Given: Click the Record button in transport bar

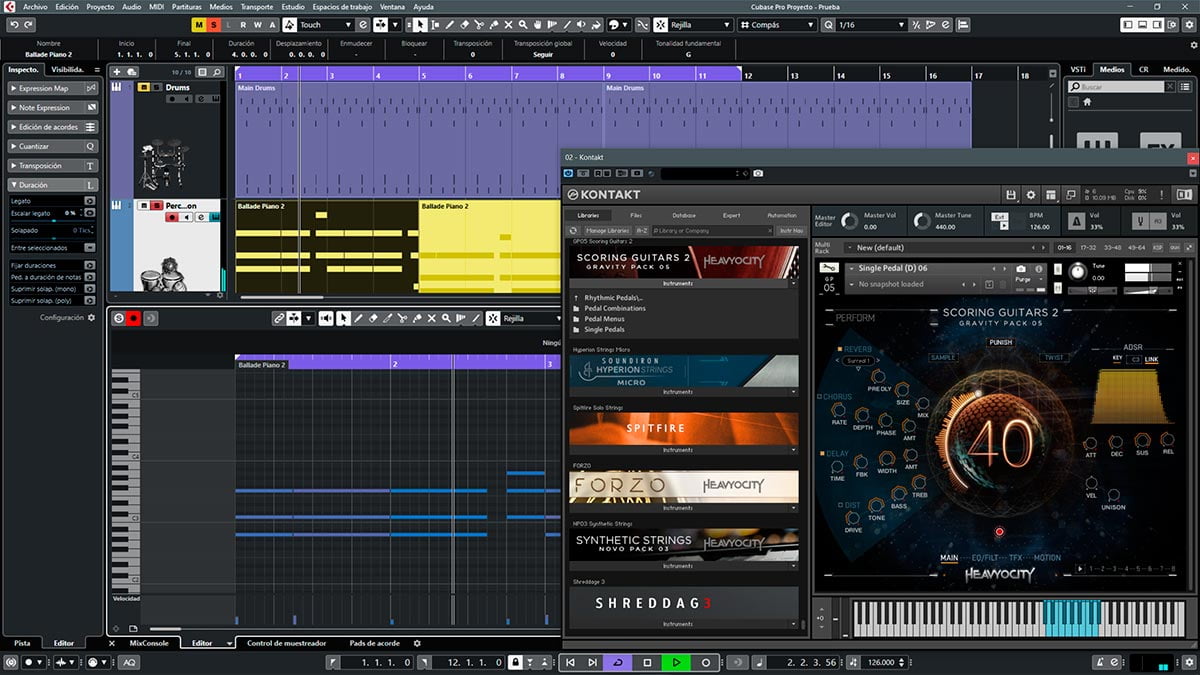Looking at the screenshot, I should click(x=706, y=662).
